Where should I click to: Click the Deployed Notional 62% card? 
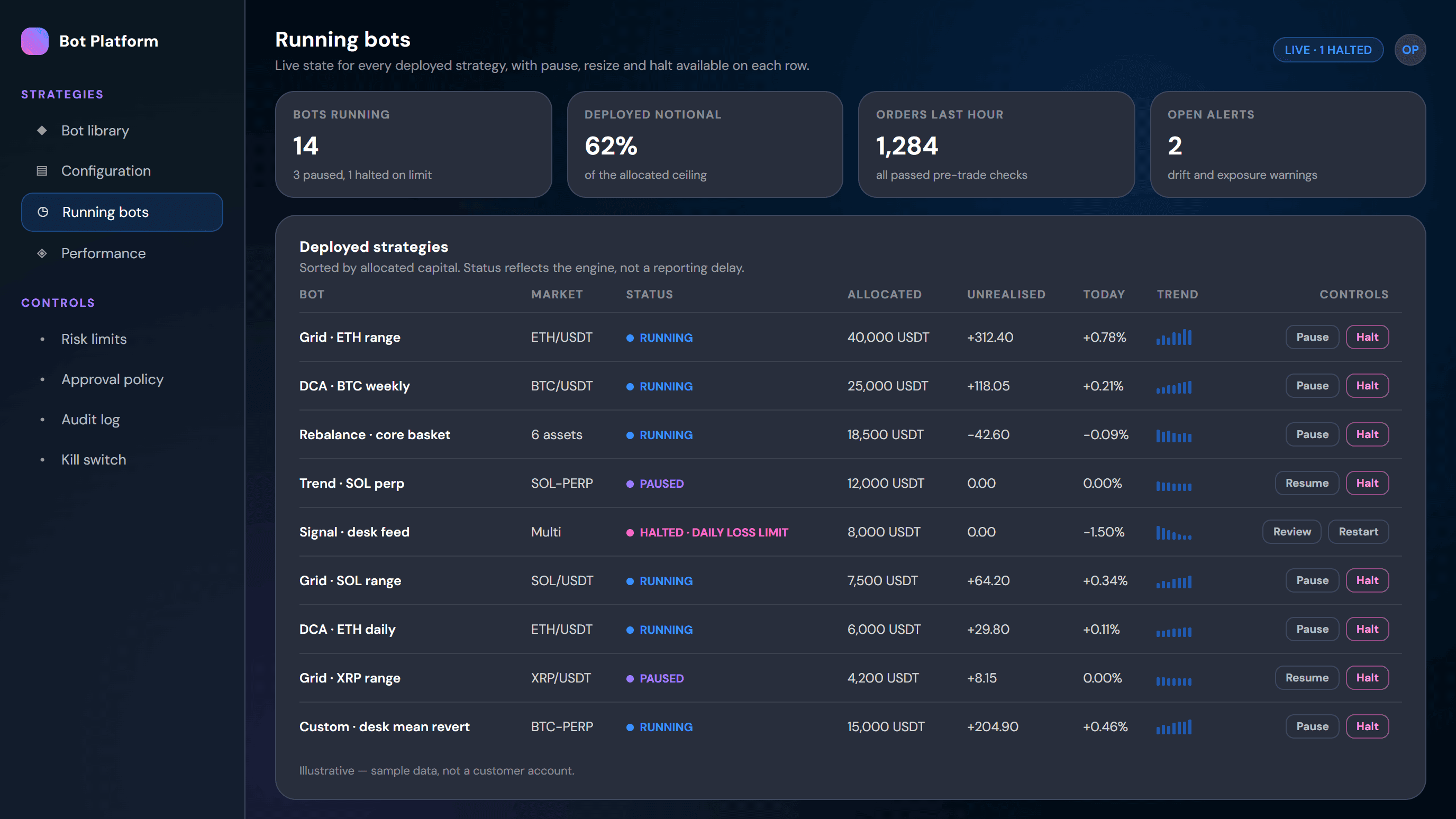point(705,144)
